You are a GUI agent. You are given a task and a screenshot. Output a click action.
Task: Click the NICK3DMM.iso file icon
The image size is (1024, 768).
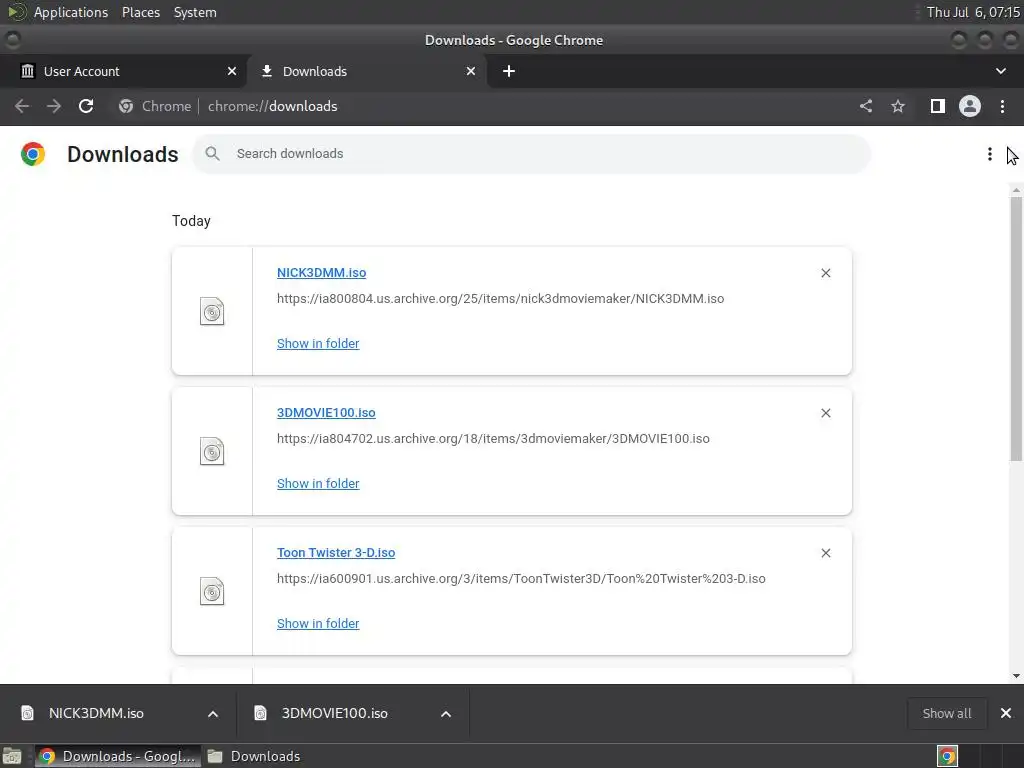212,311
